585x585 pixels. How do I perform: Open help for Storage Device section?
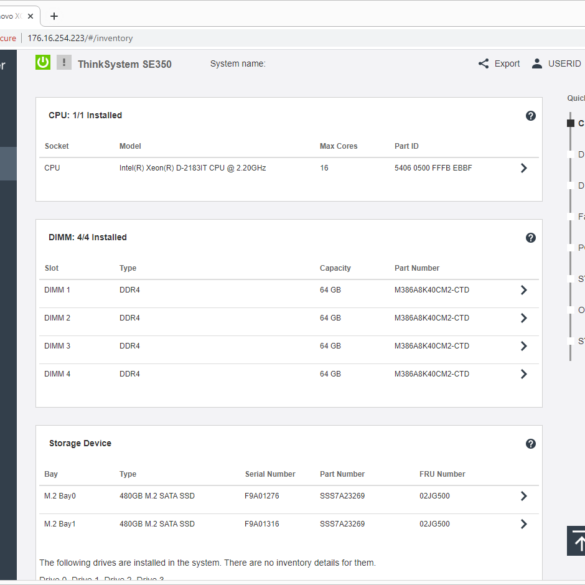tap(531, 444)
